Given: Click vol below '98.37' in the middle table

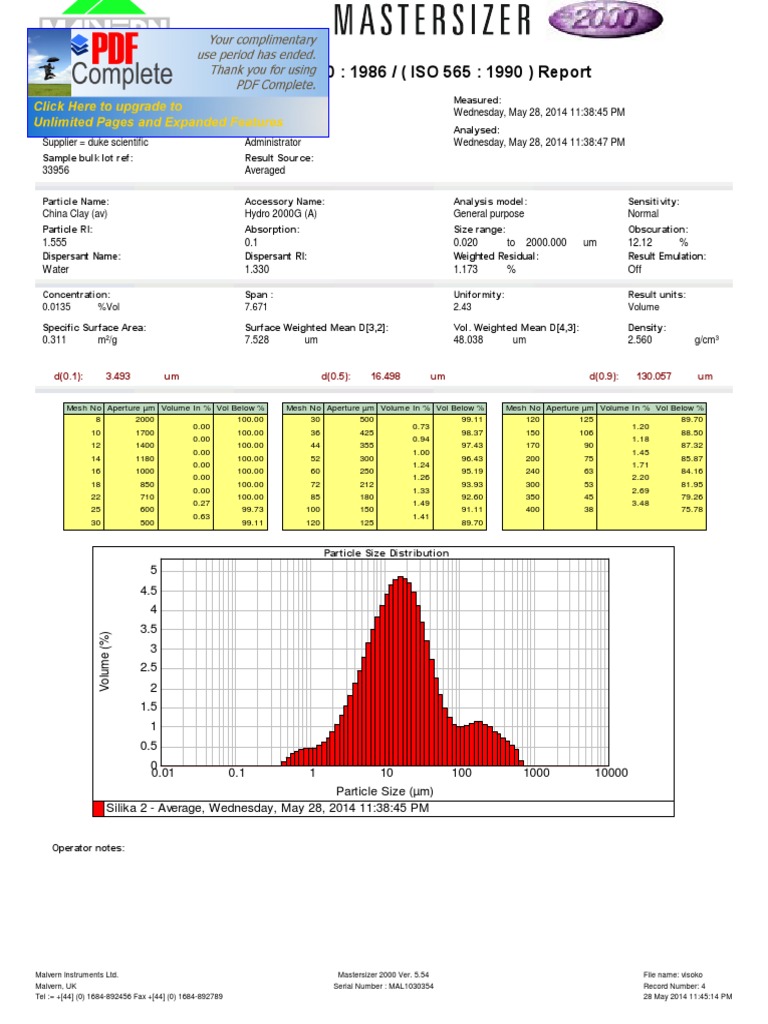Looking at the screenshot, I should point(472,433).
